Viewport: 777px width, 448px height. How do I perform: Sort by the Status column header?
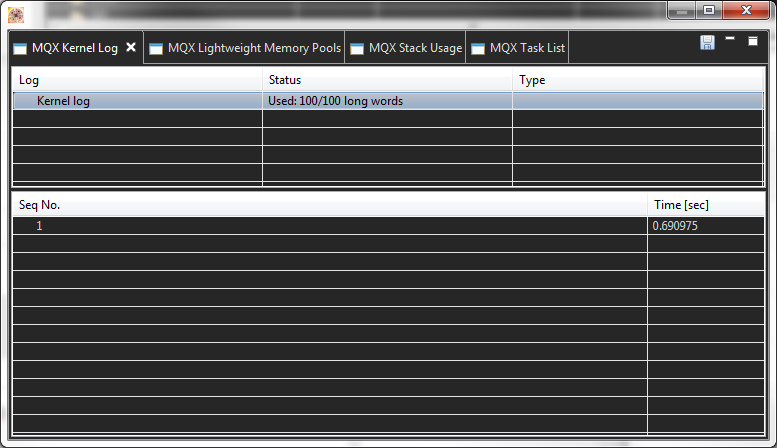[x=388, y=80]
